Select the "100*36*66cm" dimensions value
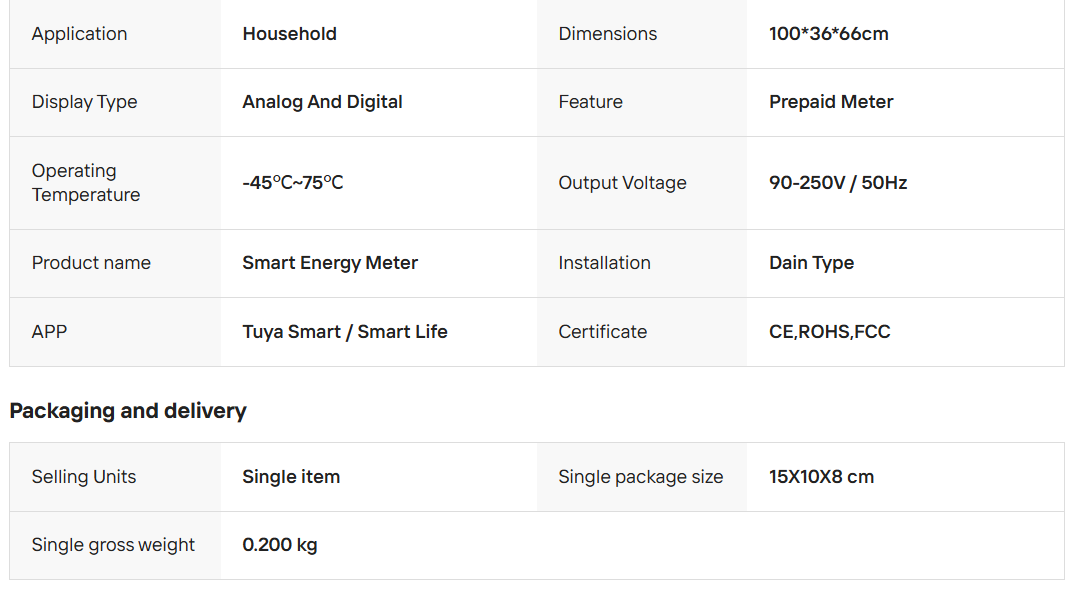 point(828,34)
